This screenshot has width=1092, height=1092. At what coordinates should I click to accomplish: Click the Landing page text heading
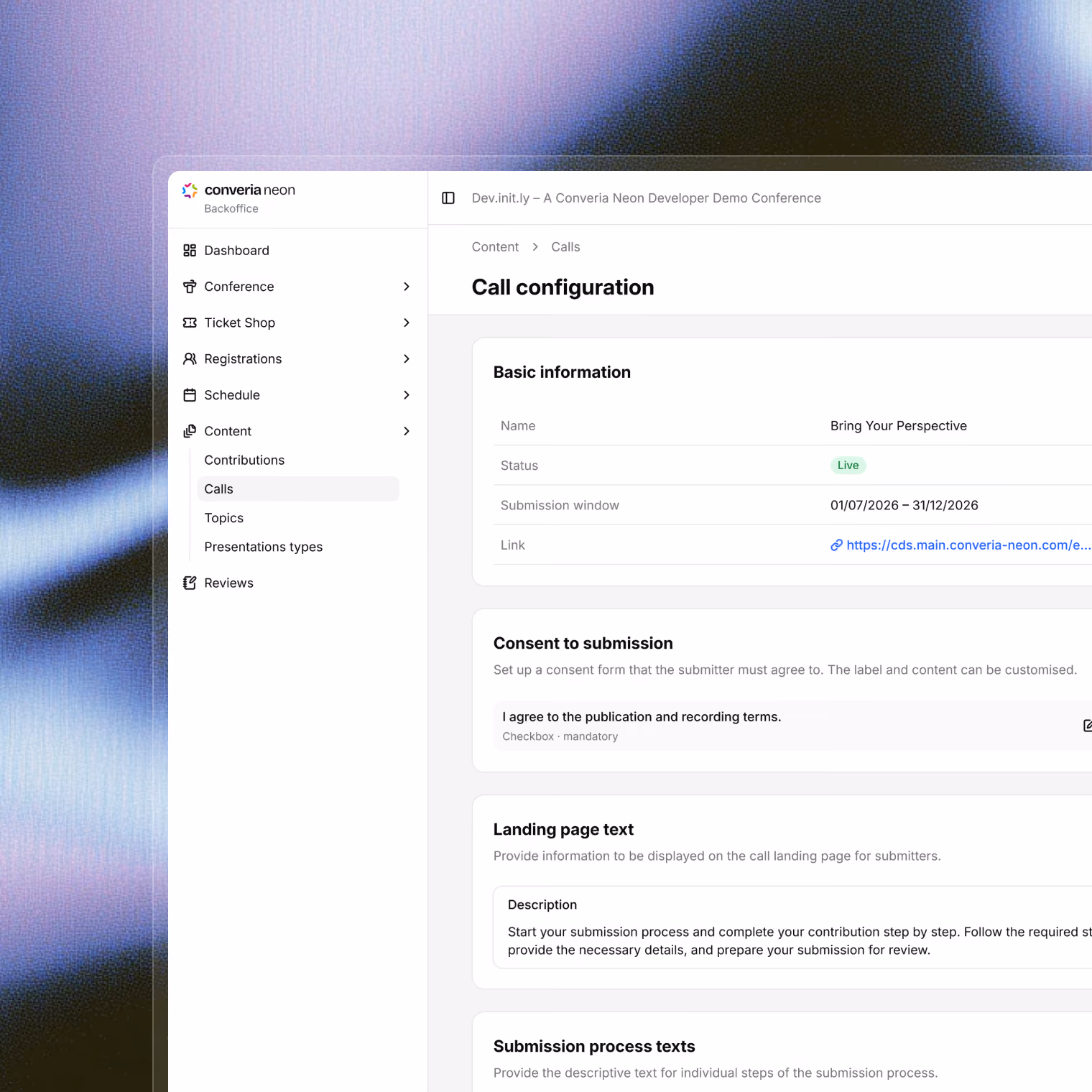coord(563,830)
